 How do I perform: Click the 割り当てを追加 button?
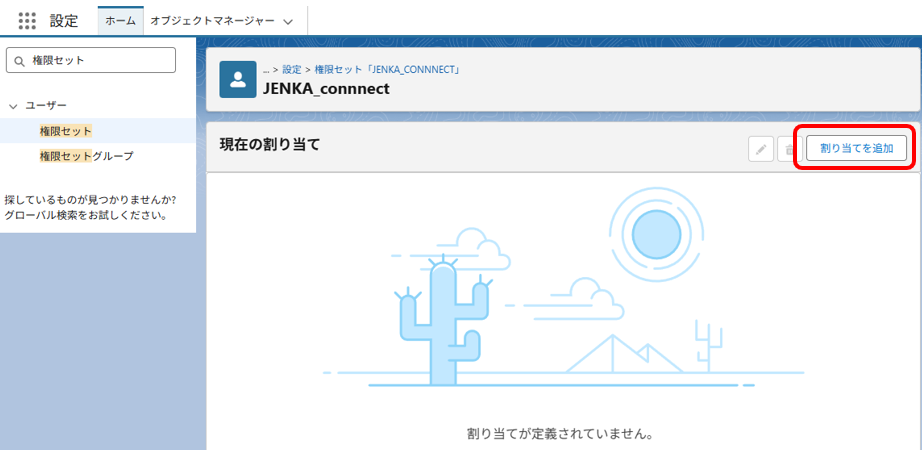856,148
